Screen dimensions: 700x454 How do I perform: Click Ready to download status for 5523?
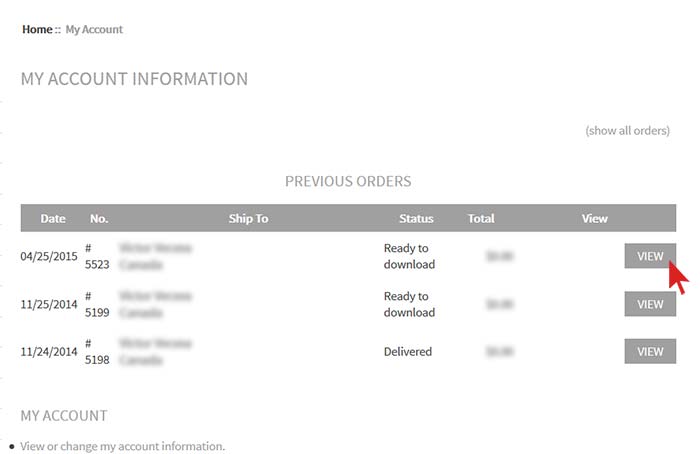tap(409, 256)
